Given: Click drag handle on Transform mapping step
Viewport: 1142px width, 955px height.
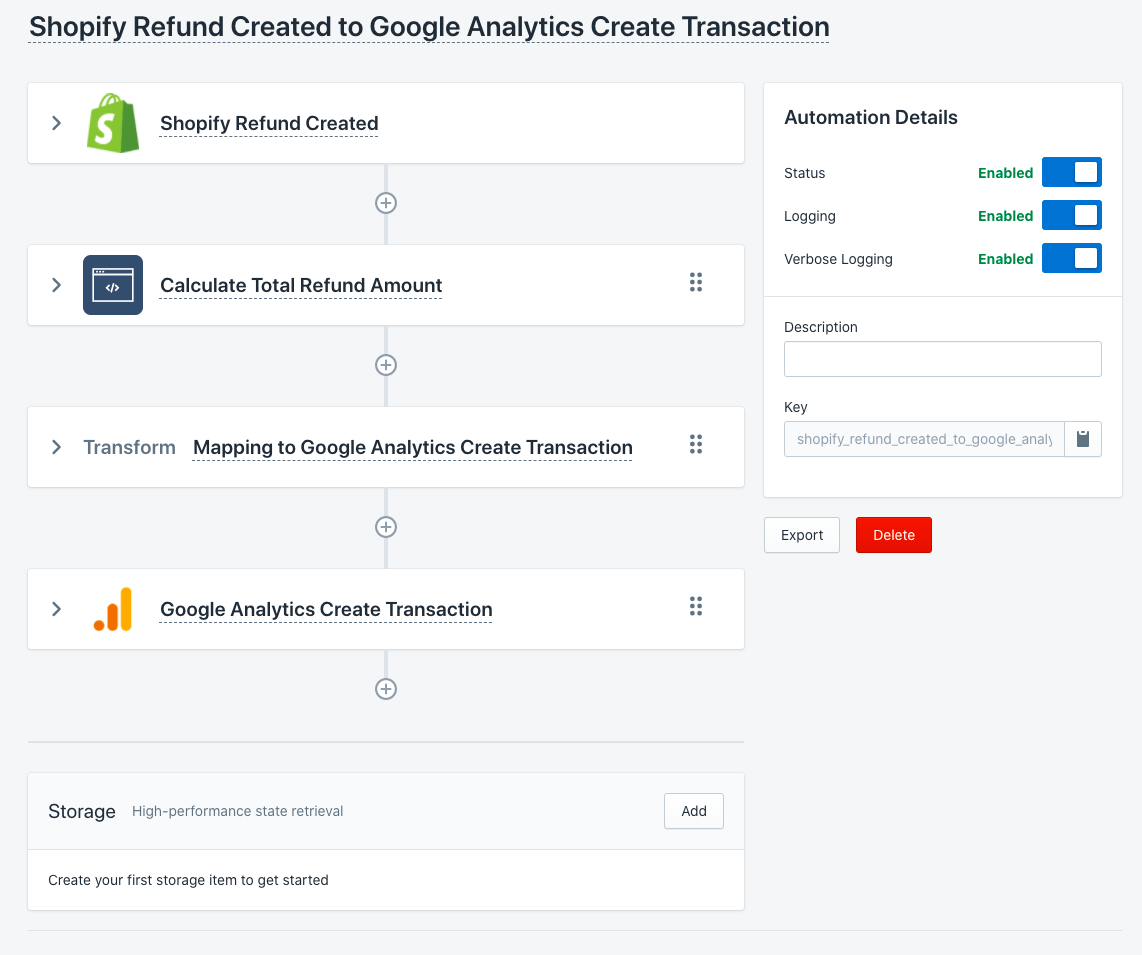Looking at the screenshot, I should (x=696, y=445).
